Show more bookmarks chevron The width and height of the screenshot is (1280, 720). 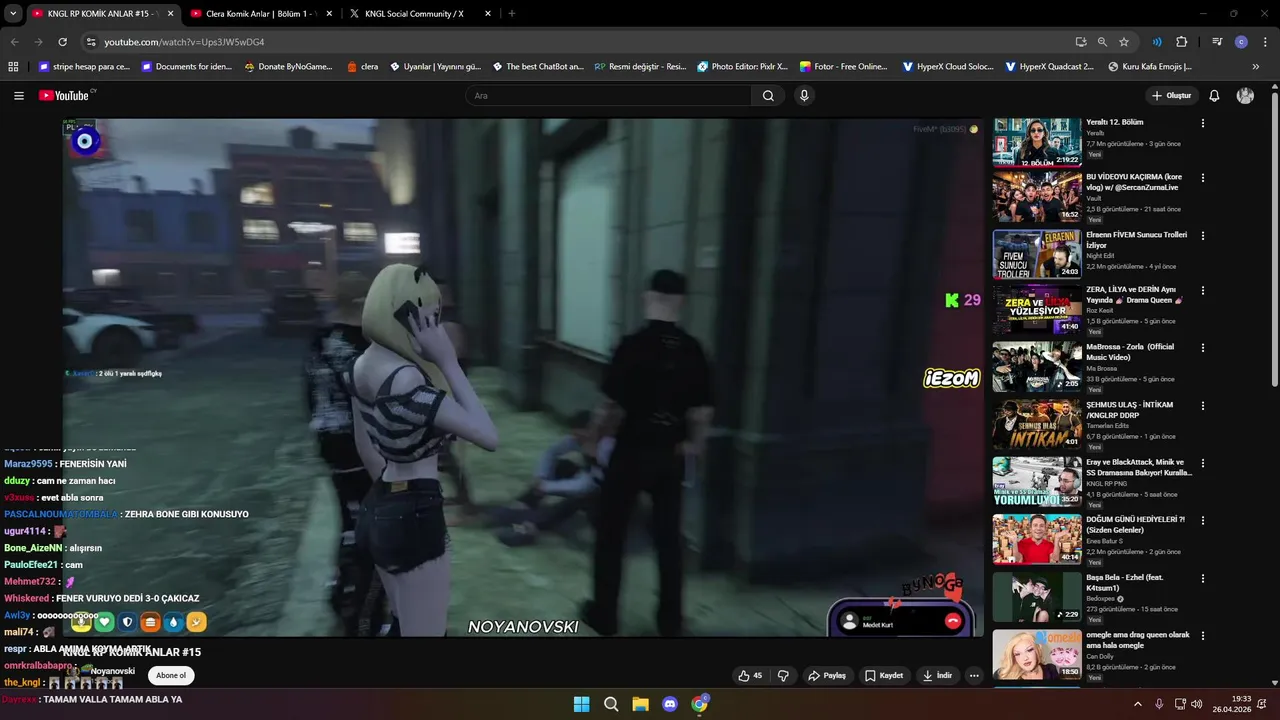[1256, 67]
